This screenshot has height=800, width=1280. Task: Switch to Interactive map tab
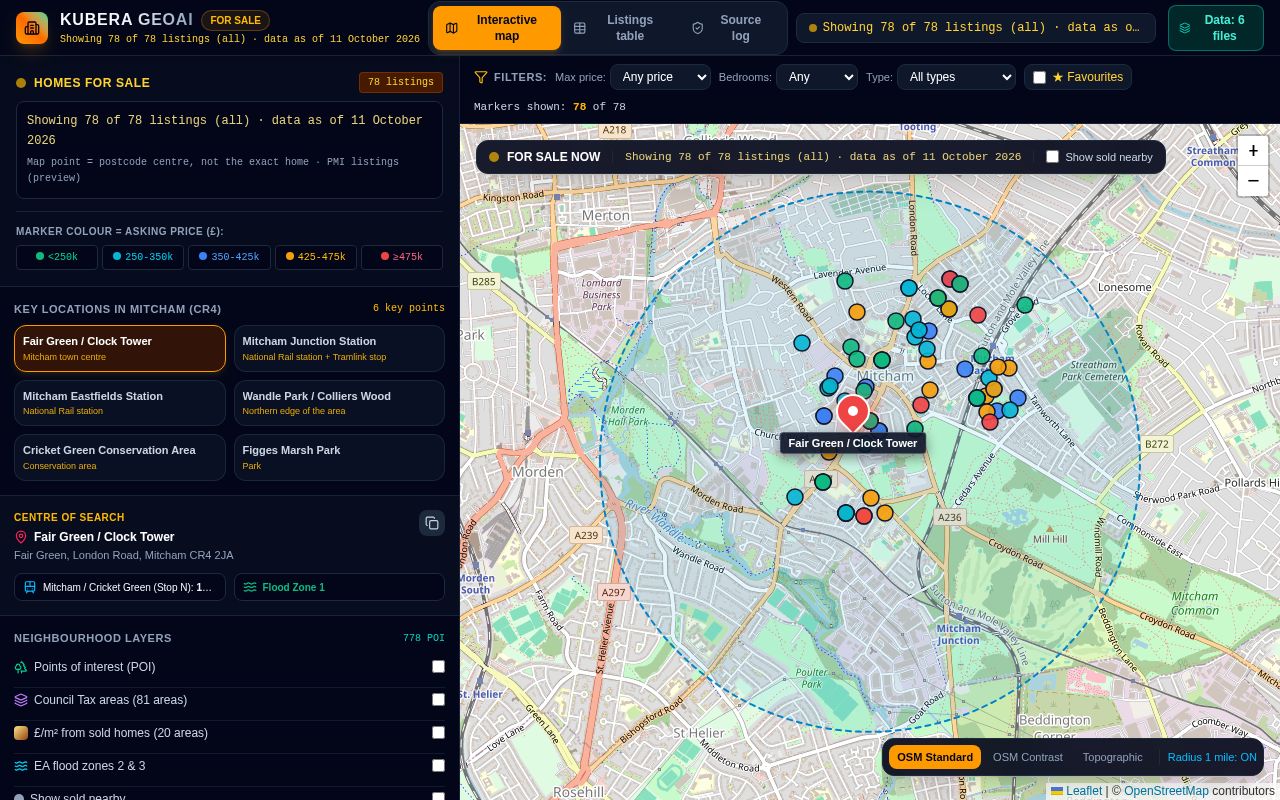coord(497,28)
